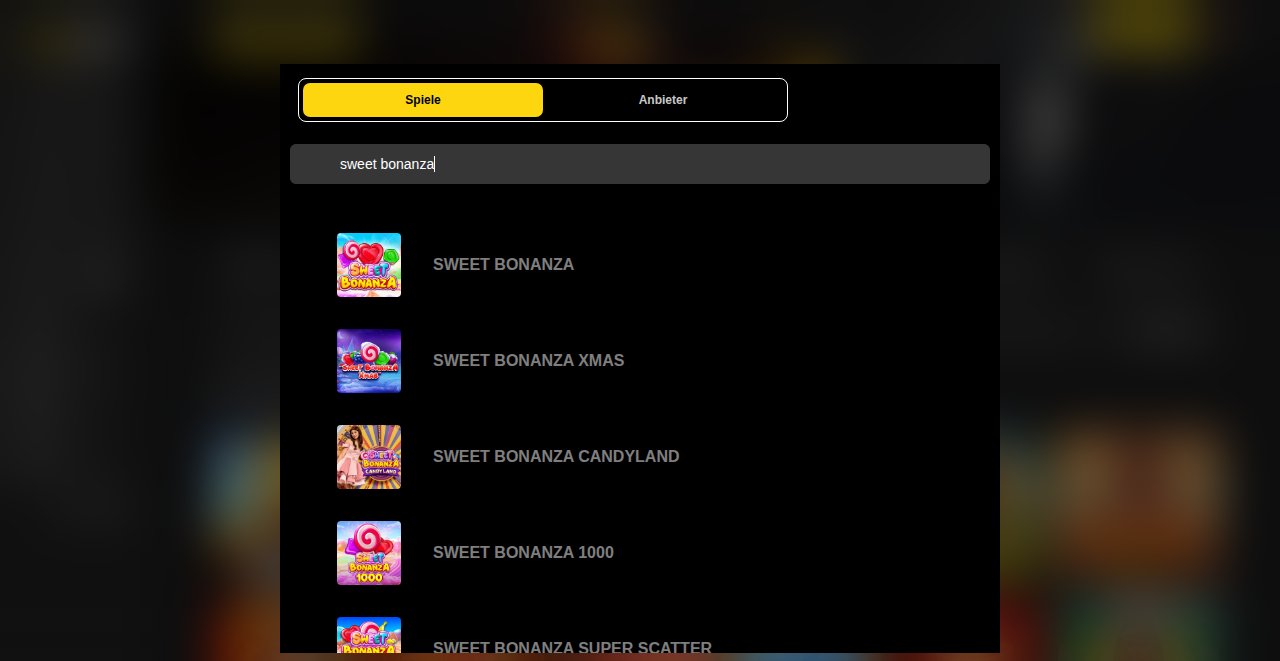Viewport: 1280px width, 661px height.
Task: Open the original Sweet Bonanza game thumbnail
Action: click(x=369, y=265)
